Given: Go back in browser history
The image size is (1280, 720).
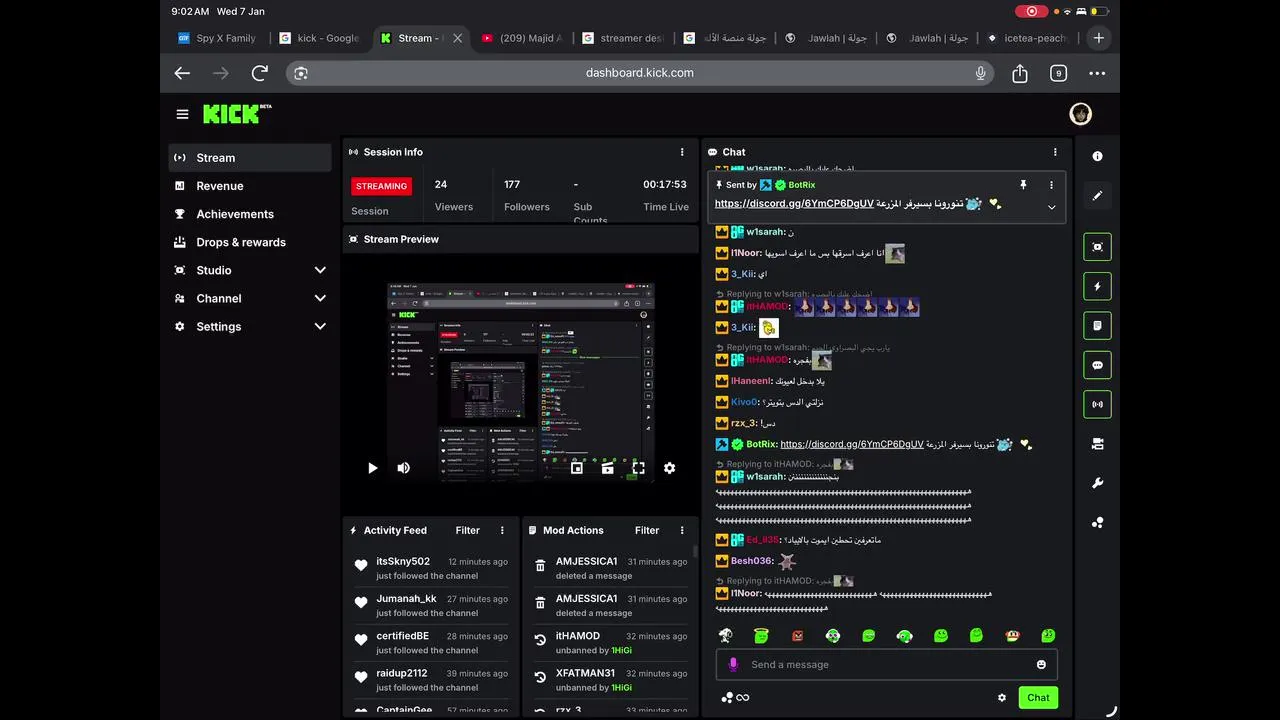Looking at the screenshot, I should pos(182,73).
